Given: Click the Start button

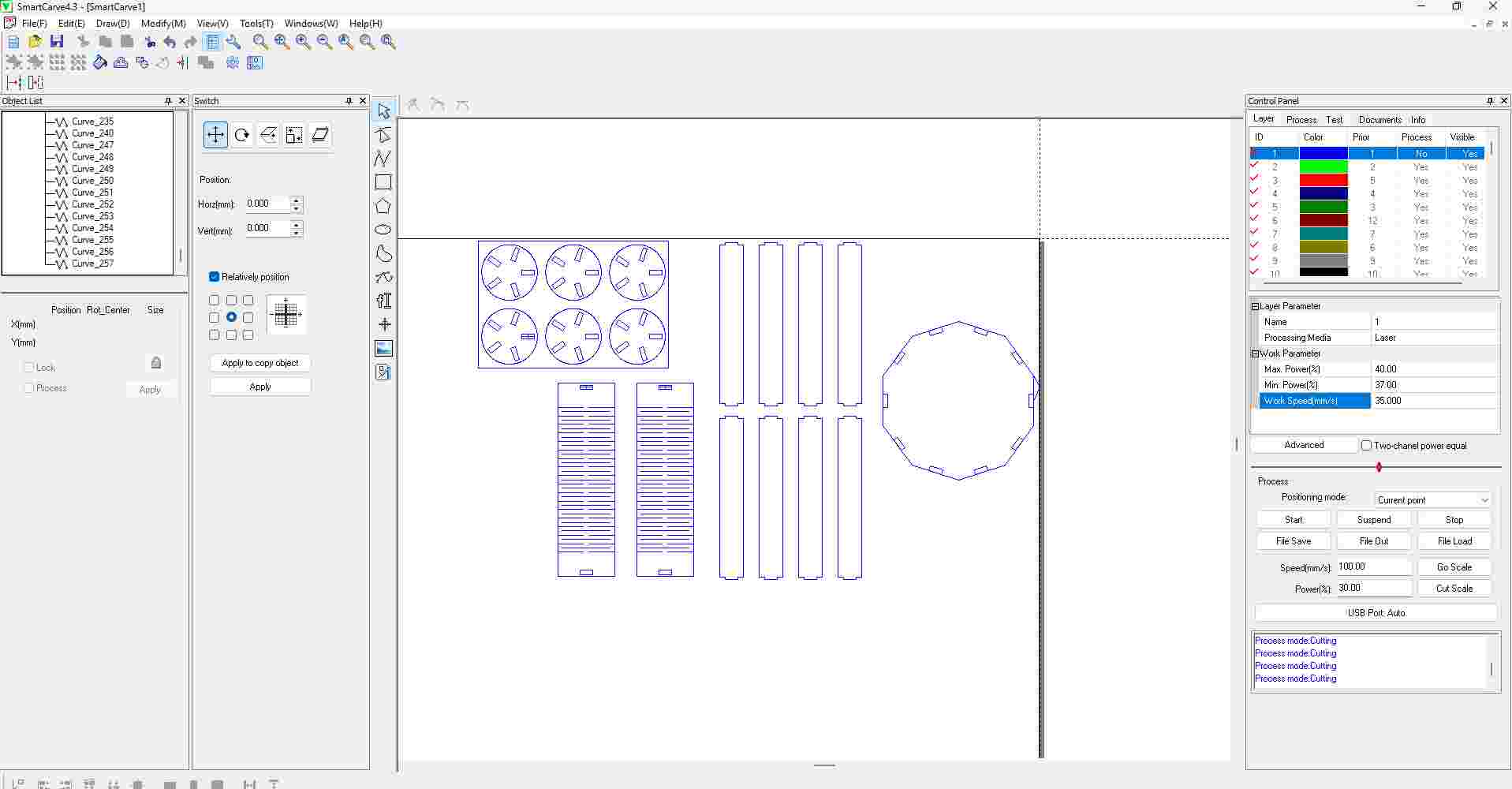Looking at the screenshot, I should click(x=1294, y=520).
